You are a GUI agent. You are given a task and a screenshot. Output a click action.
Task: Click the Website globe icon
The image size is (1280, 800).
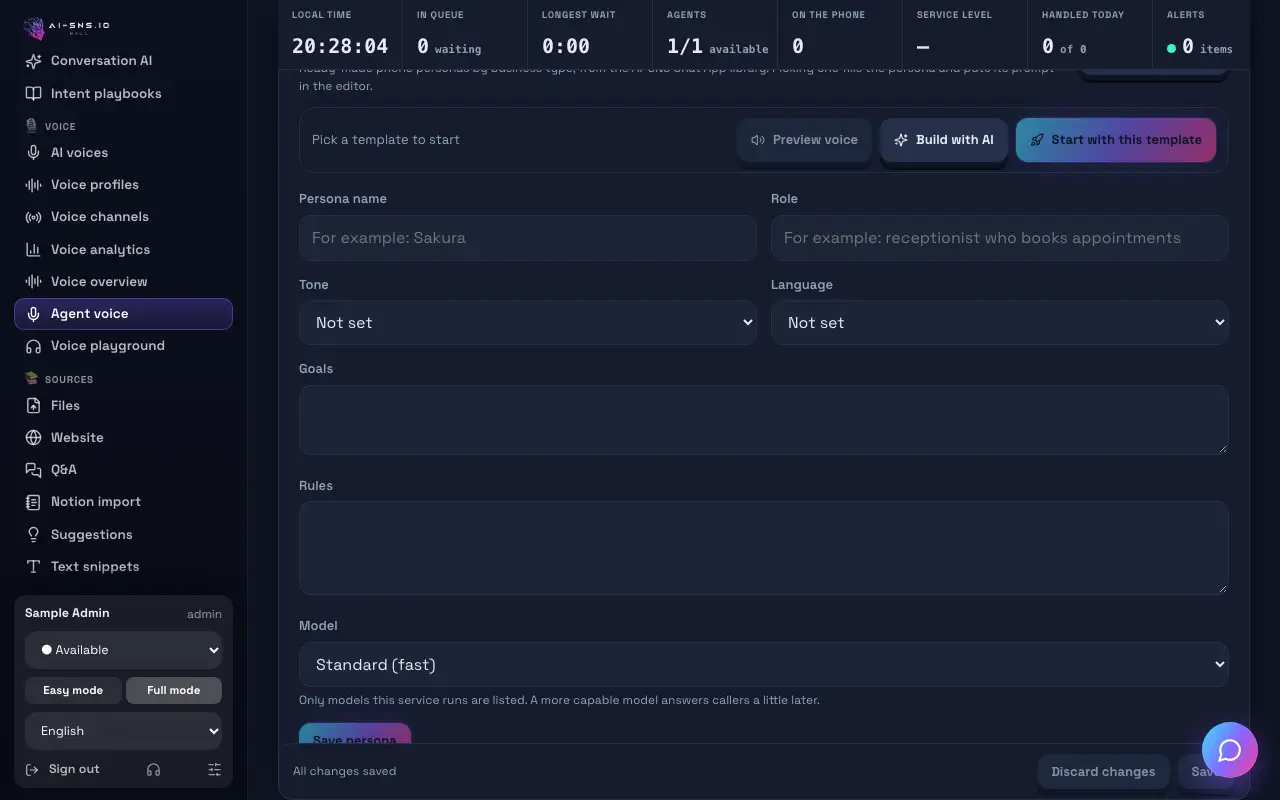click(33, 438)
